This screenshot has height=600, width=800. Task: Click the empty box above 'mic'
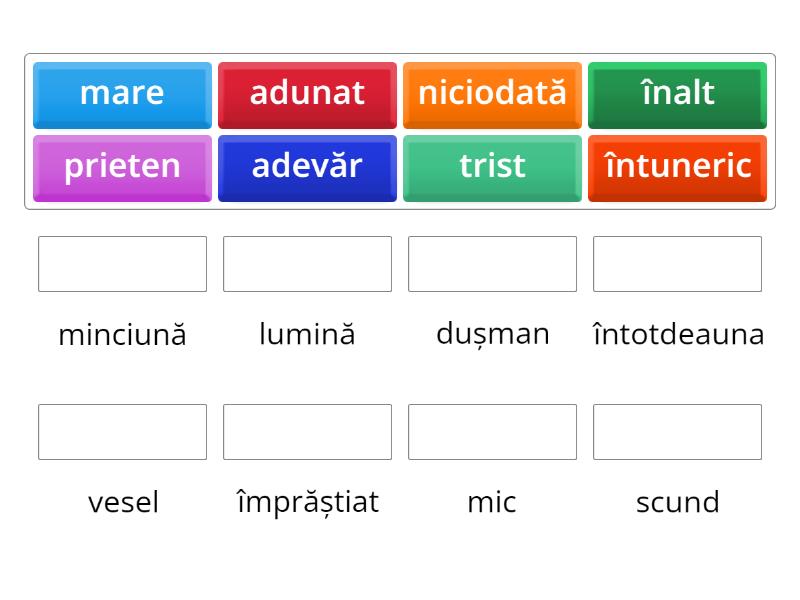[x=492, y=432]
